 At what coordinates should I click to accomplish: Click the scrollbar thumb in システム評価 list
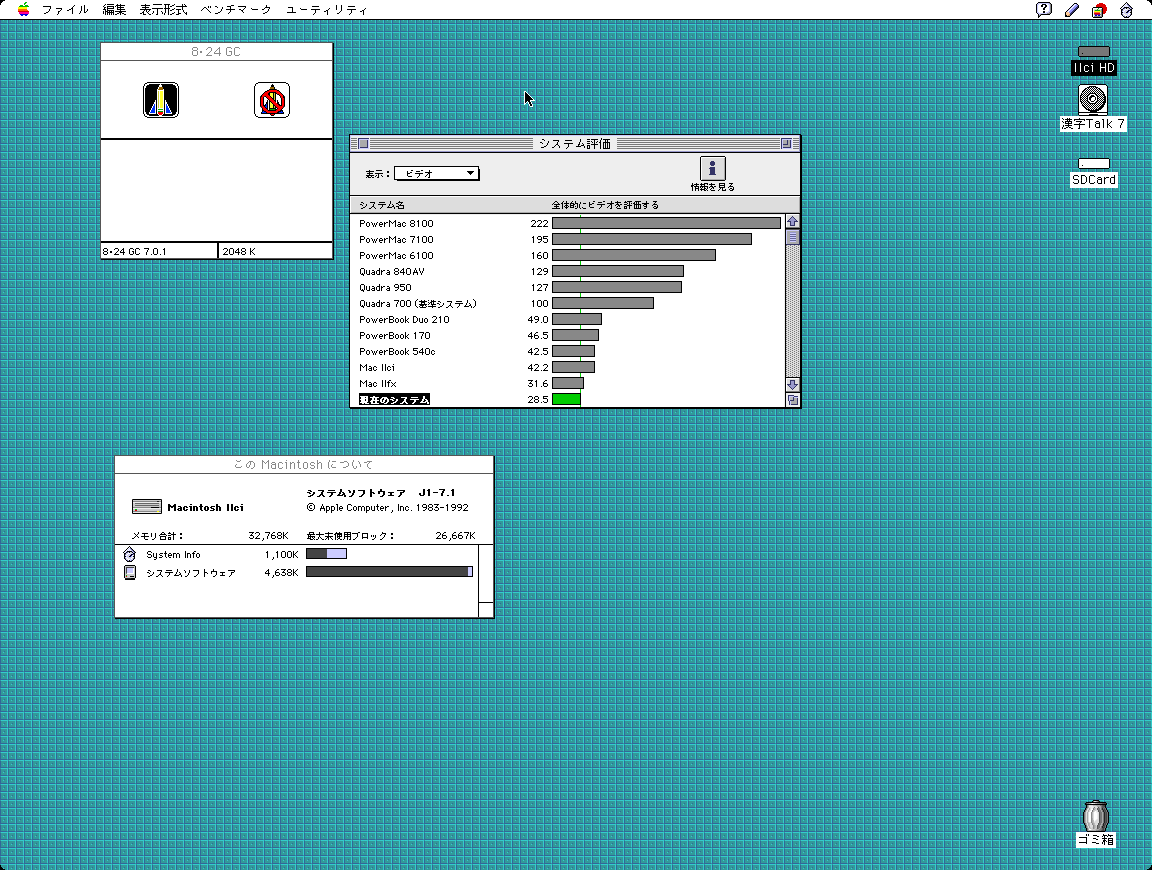point(792,237)
